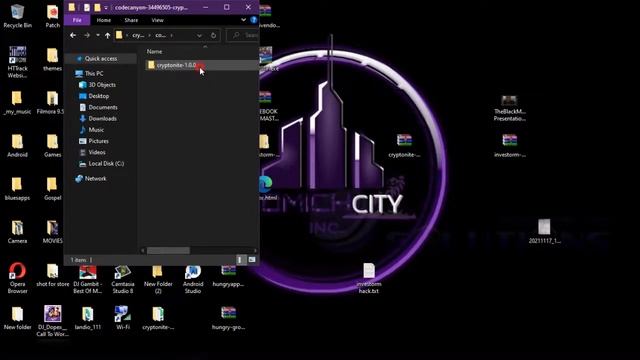The height and width of the screenshot is (360, 640).
Task: Open Music in navigation pane
Action: (96, 130)
